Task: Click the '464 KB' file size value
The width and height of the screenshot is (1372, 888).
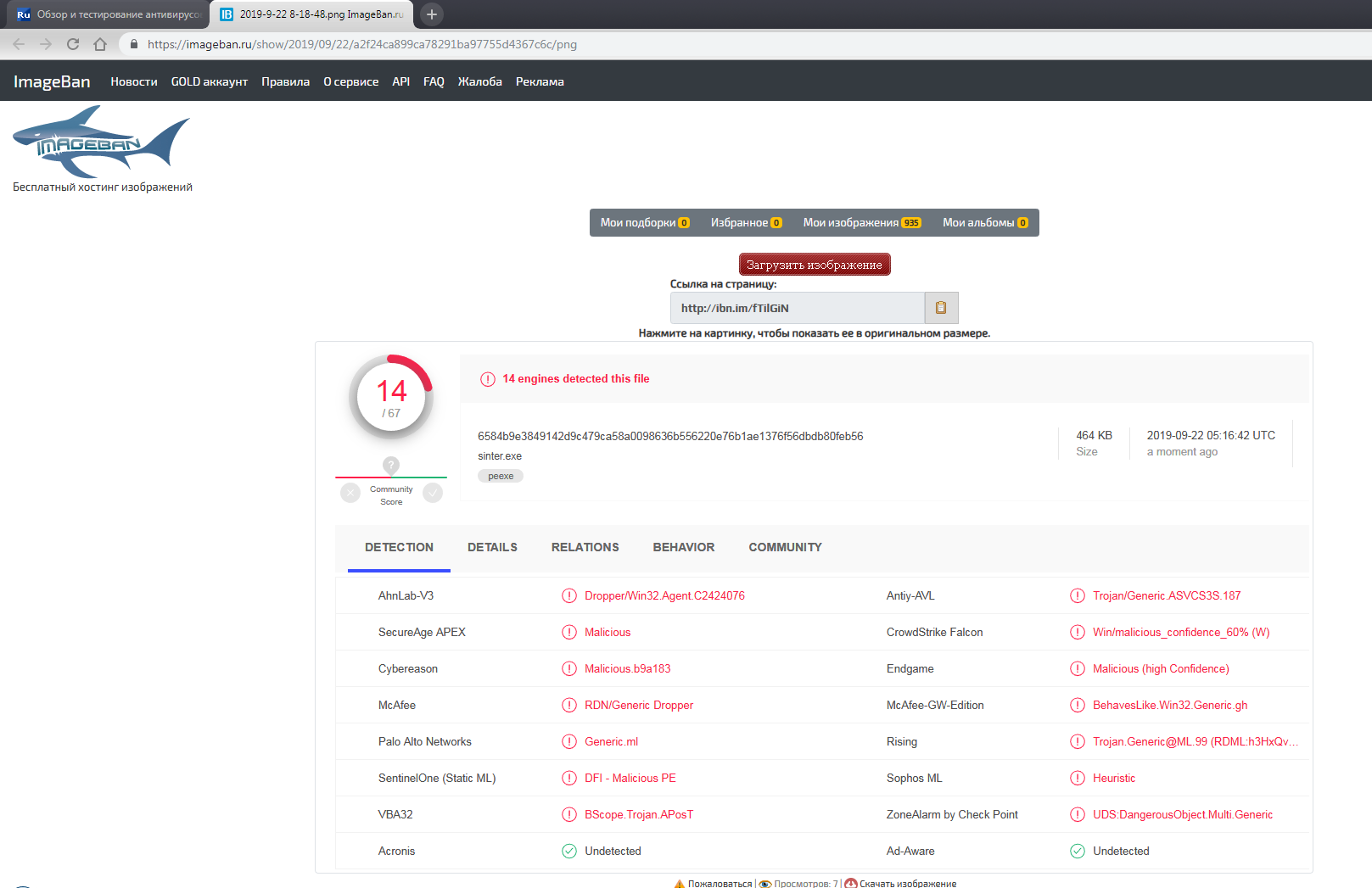Action: pos(1094,435)
